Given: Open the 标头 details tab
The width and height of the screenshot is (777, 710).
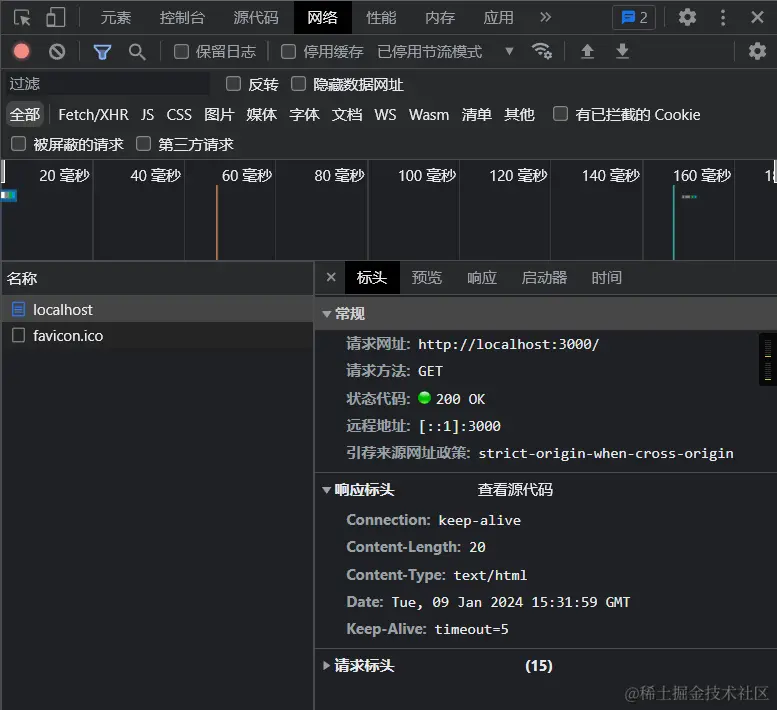Looking at the screenshot, I should point(372,278).
